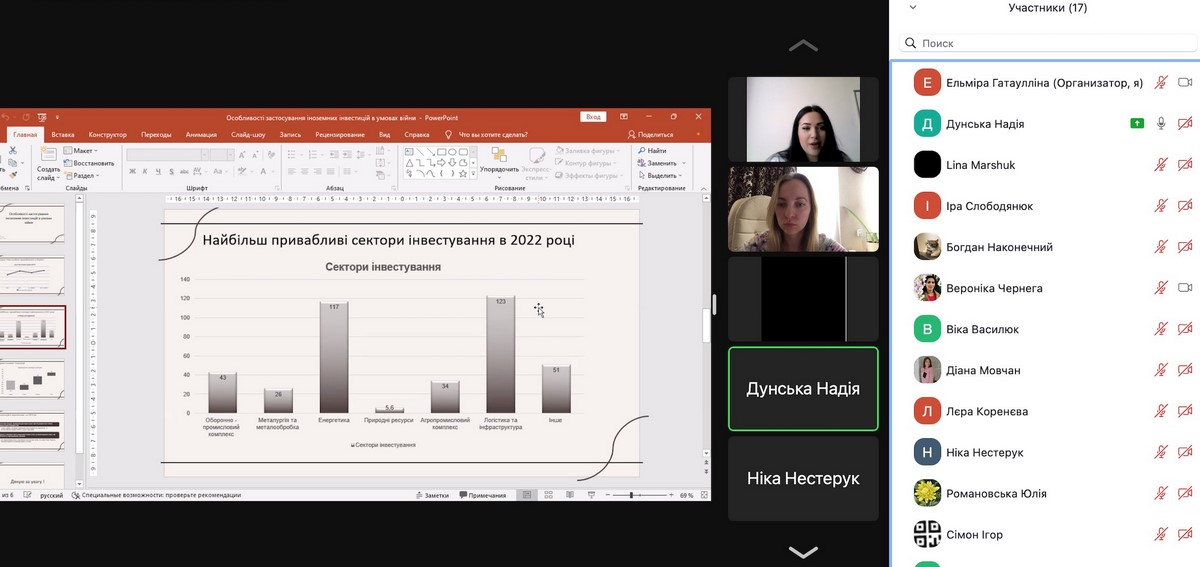This screenshot has height=567, width=1200.
Task: Click the camera icon for Вероніка Чернега
Action: tap(1187, 288)
